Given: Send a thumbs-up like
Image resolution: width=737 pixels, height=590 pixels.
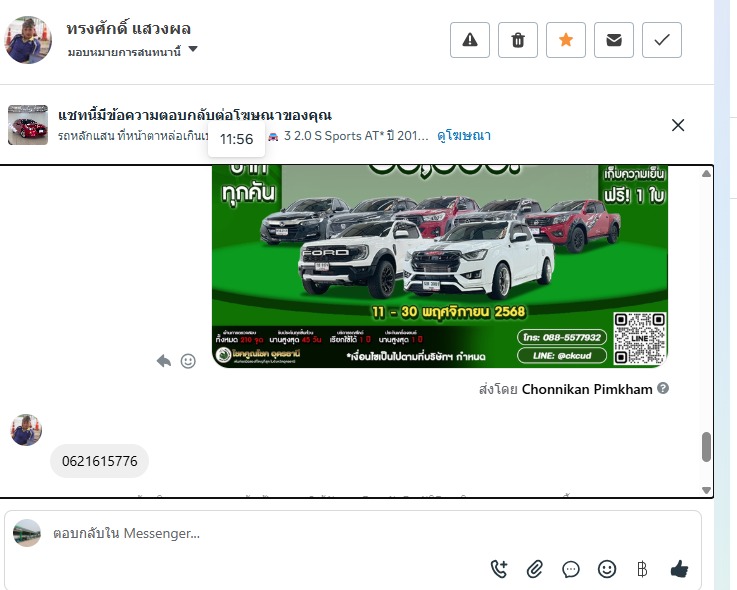Looking at the screenshot, I should coord(679,569).
